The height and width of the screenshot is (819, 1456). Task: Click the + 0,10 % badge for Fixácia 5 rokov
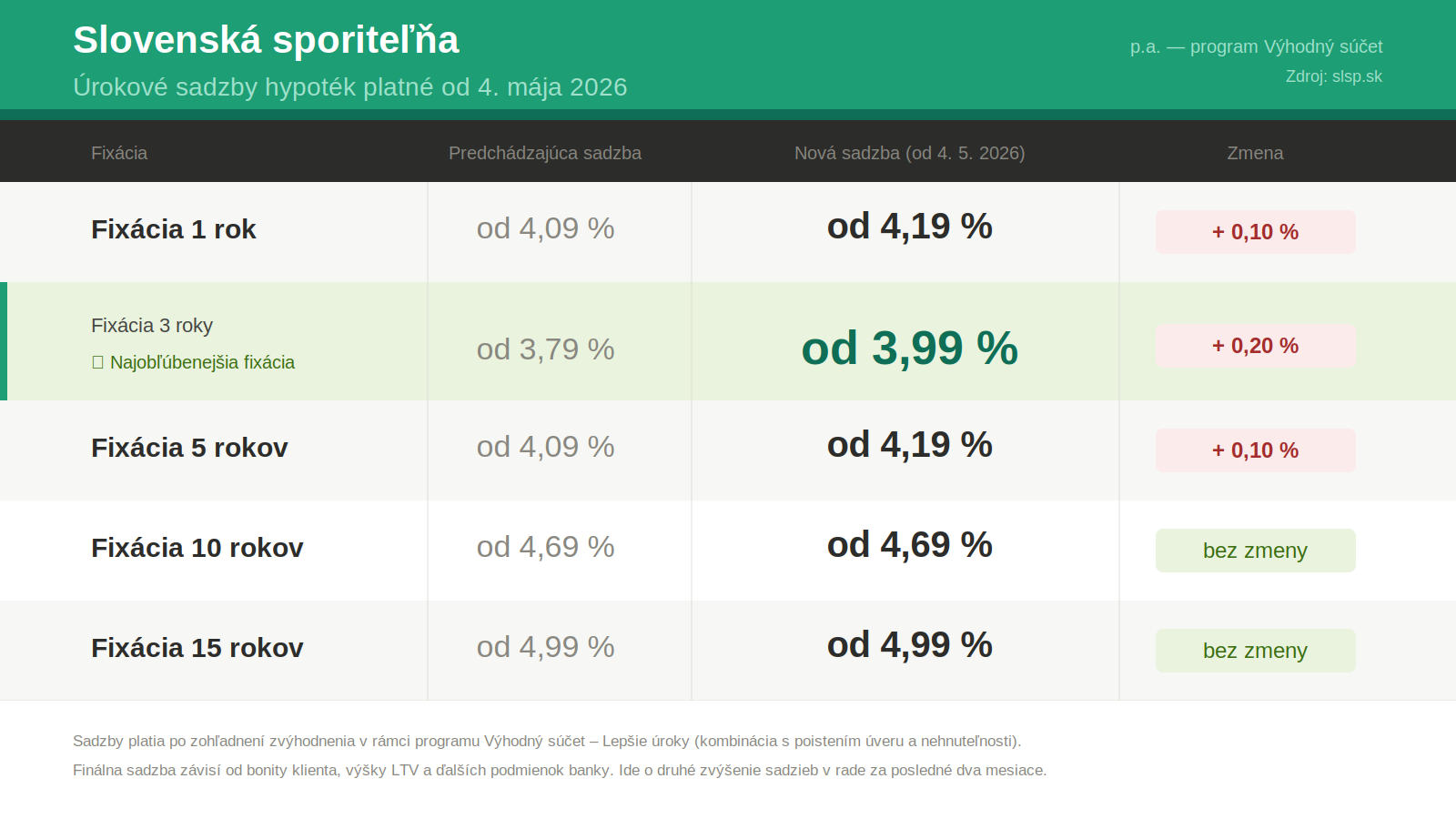coord(1255,450)
